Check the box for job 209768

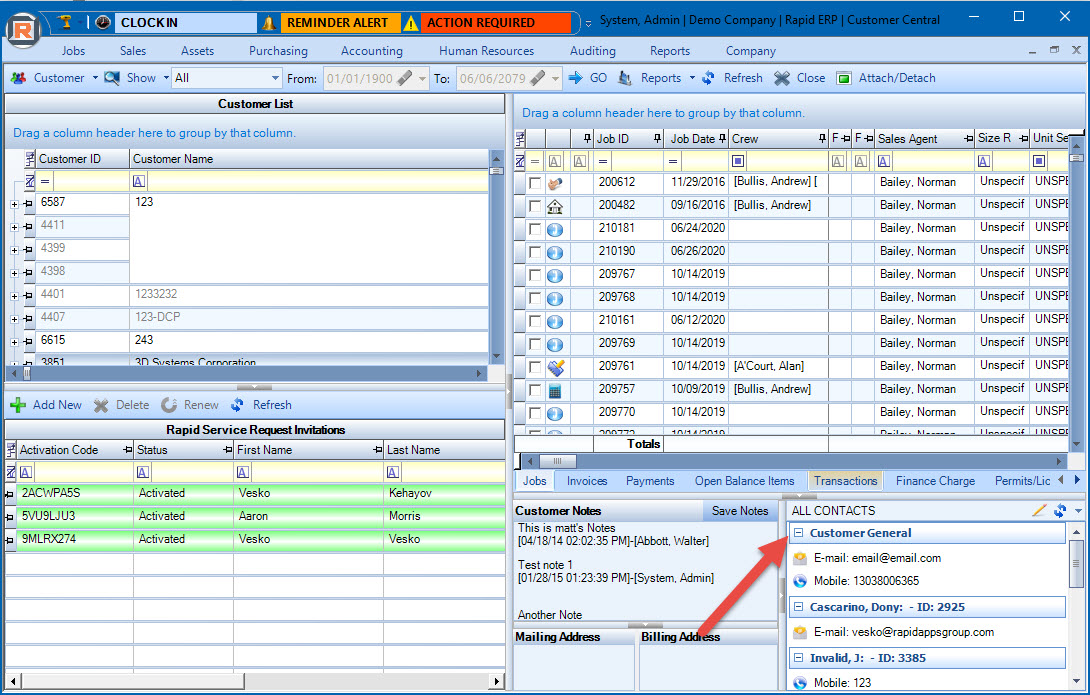click(535, 297)
